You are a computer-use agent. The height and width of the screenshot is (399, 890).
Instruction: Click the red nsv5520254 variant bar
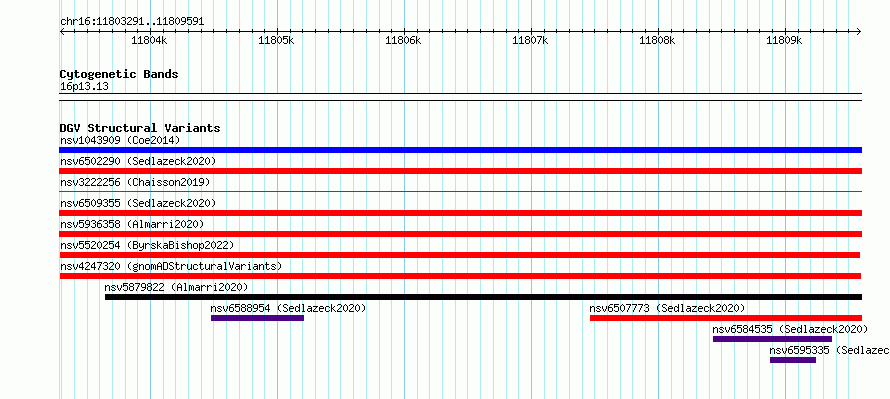[x=460, y=255]
